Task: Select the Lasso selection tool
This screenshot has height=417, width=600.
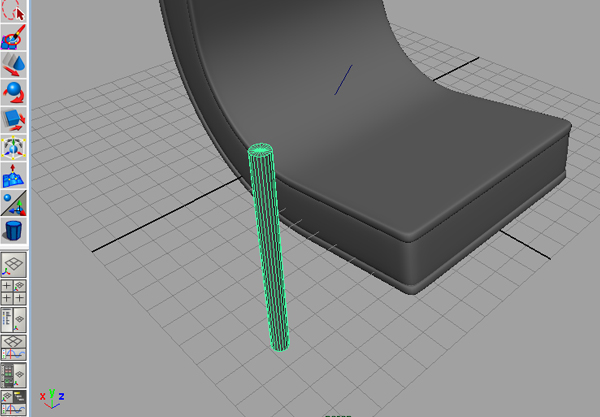Action: (x=13, y=13)
